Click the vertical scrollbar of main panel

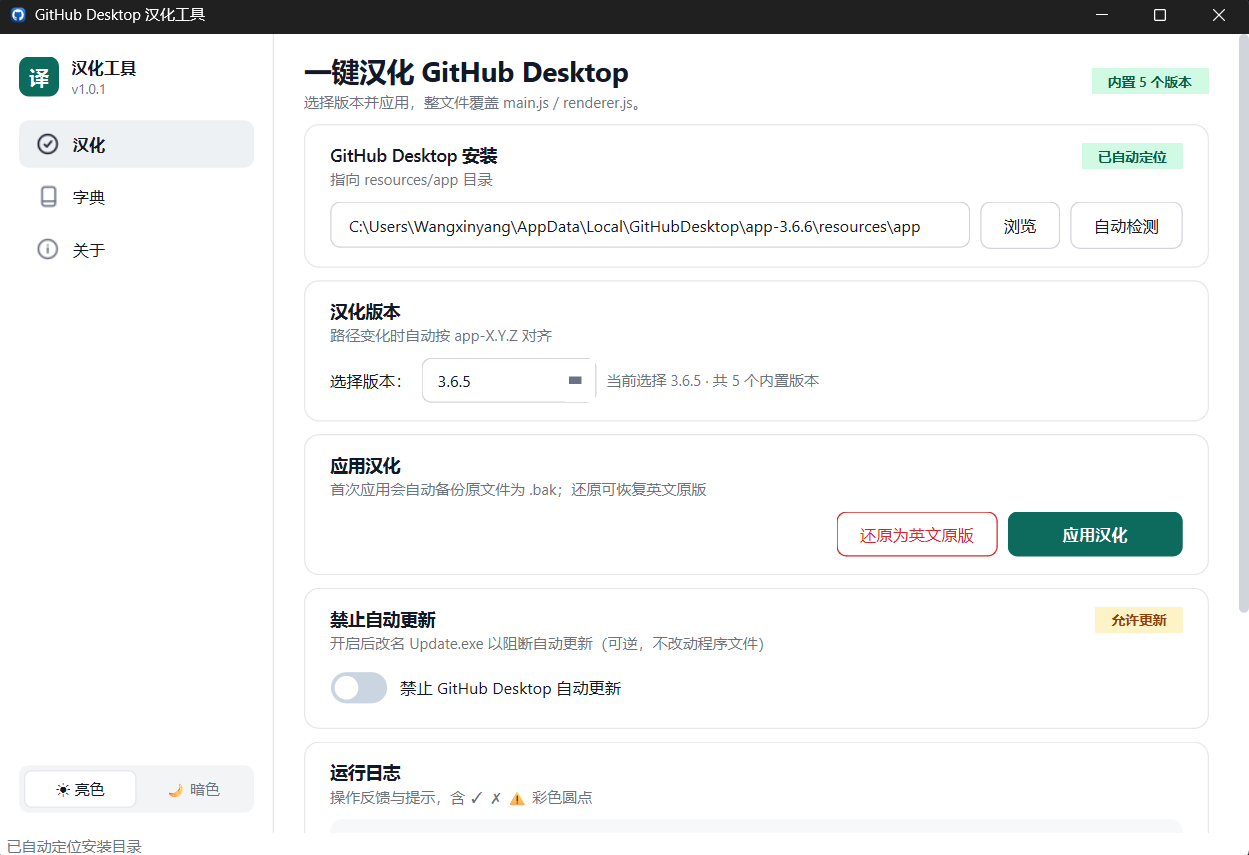[1244, 322]
